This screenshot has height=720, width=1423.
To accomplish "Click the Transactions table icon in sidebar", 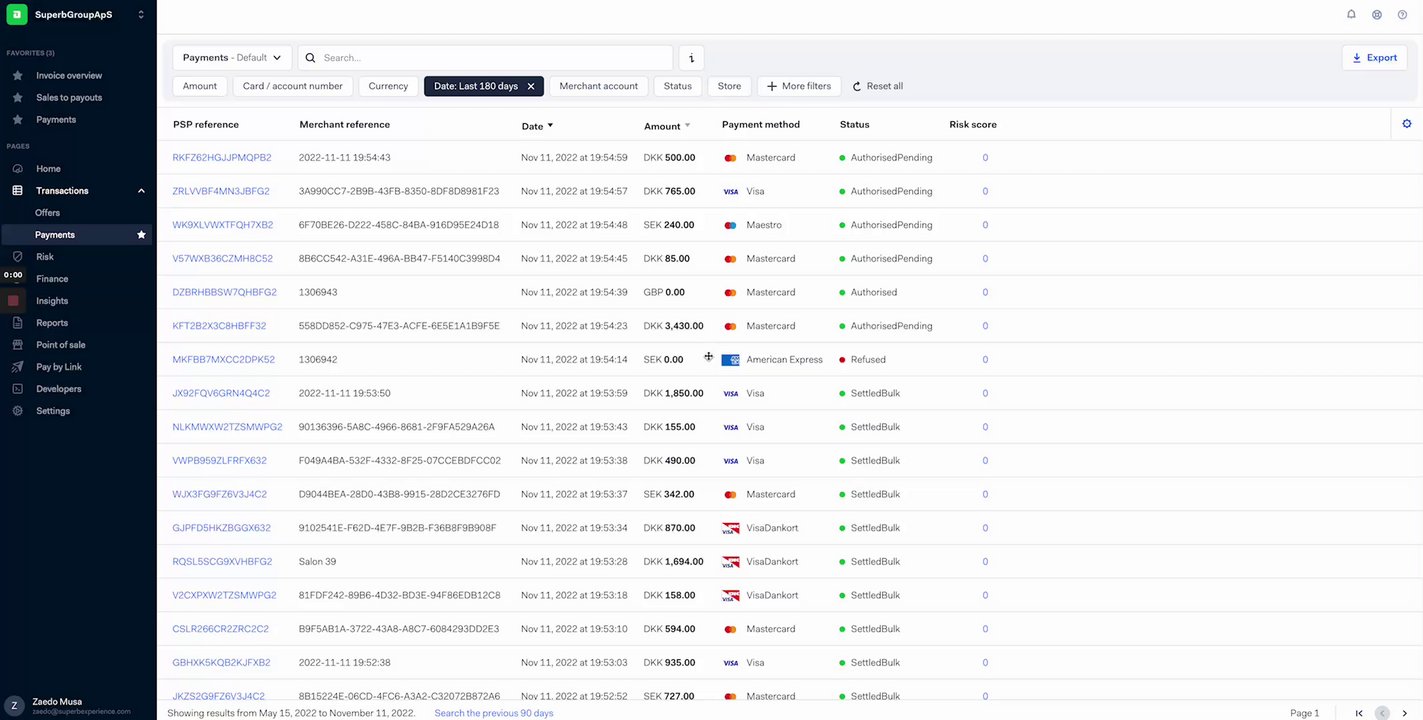I will (x=17, y=191).
